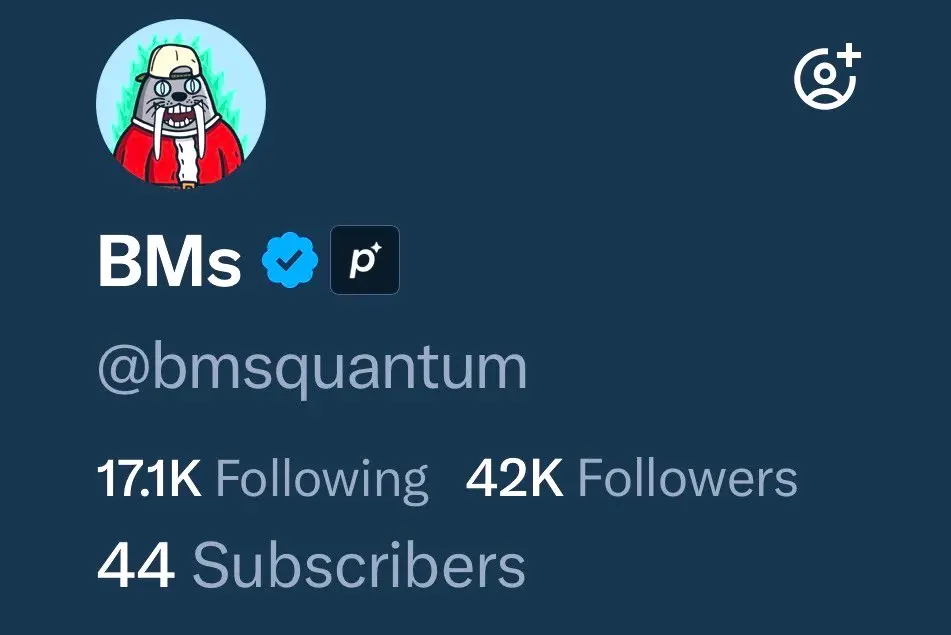951x635 pixels.
Task: Click the add-user follow icon
Action: coord(828,76)
